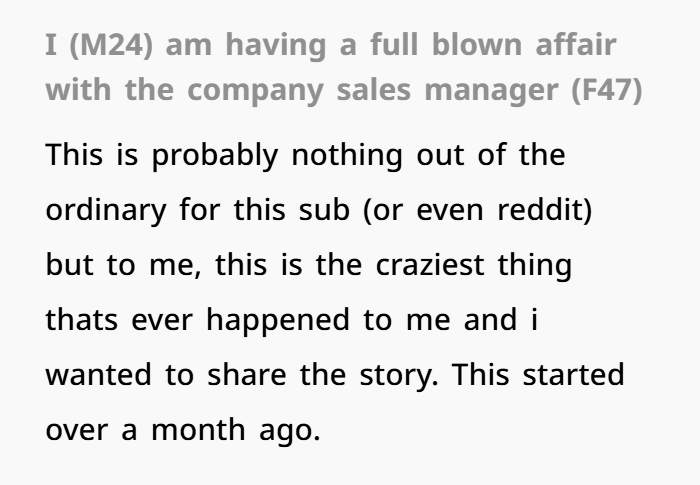
Task: Click "company sales manager" in the title
Action: tap(372, 91)
